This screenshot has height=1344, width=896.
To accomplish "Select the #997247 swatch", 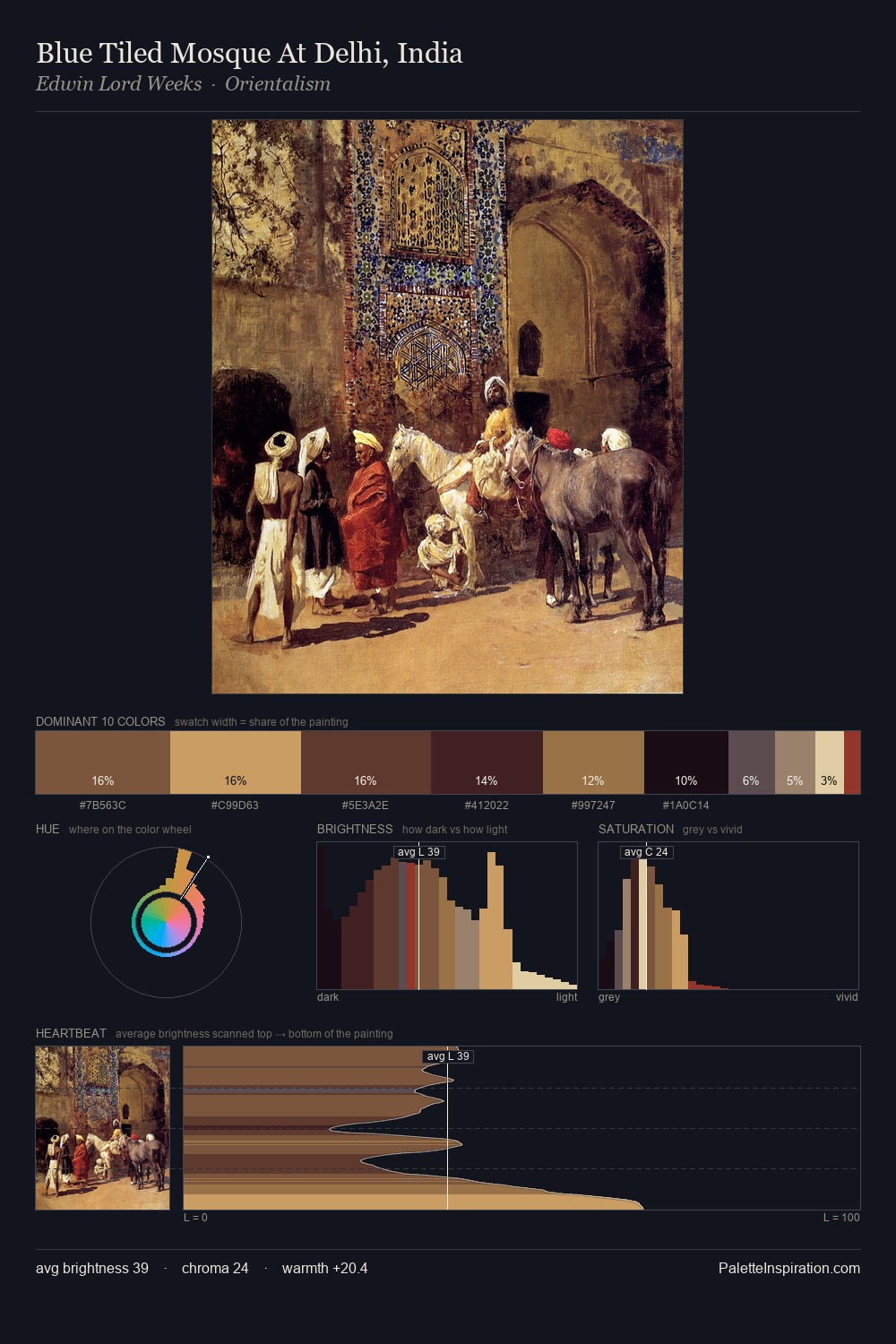I will click(x=593, y=762).
